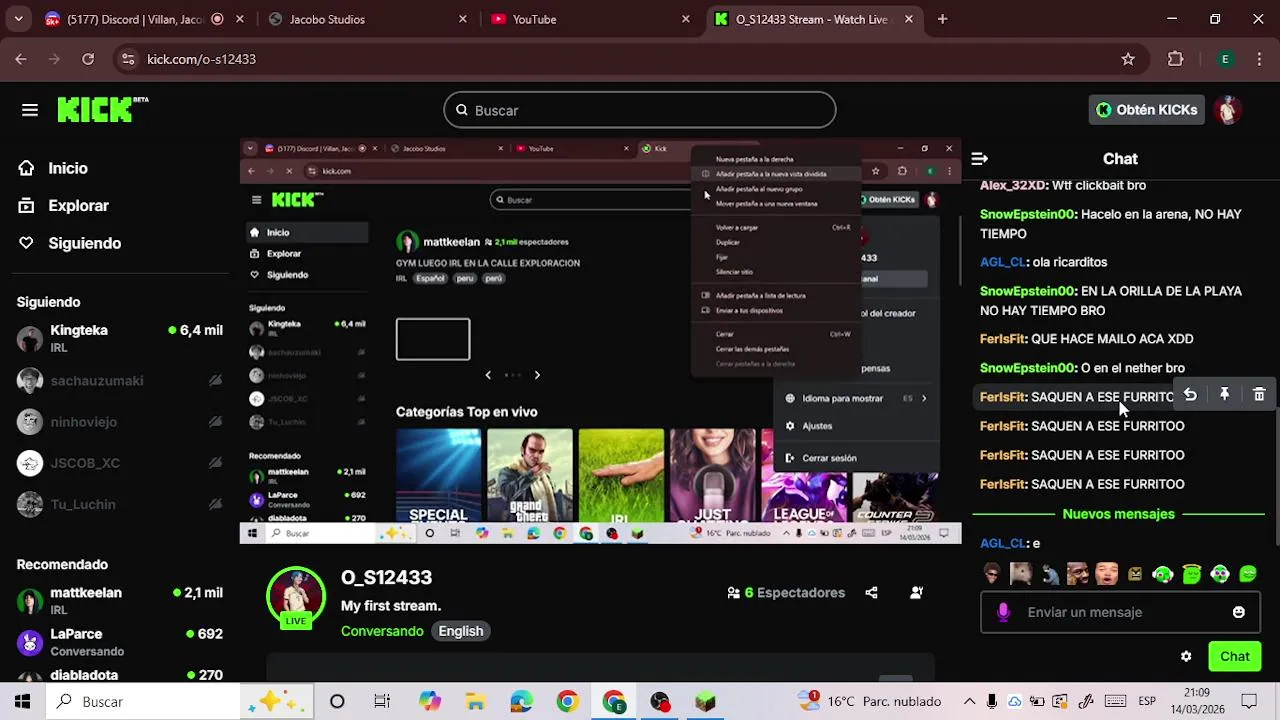Switch to the YouTube tab
Viewport: 1280px width, 720px height.
590,19
